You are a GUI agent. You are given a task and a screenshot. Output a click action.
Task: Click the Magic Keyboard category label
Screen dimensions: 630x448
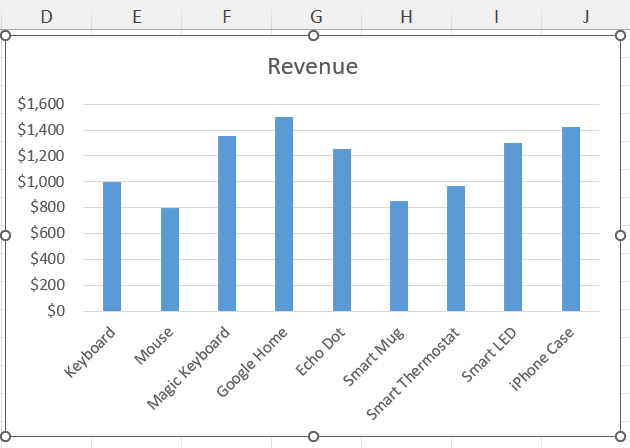click(188, 368)
